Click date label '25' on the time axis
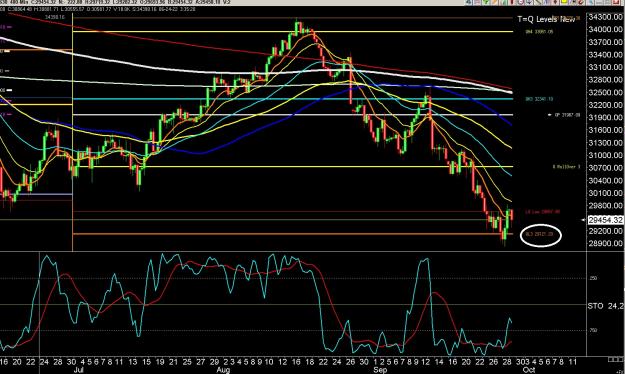This screenshot has height=374, width=625. 187,362
